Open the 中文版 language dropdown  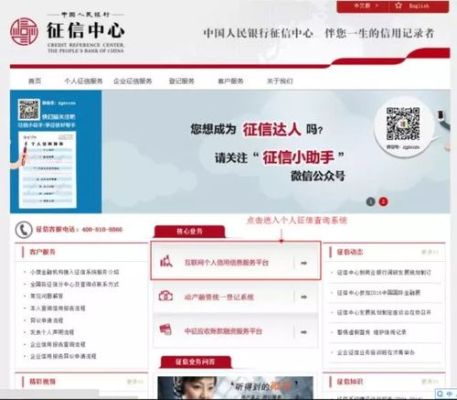[366, 6]
